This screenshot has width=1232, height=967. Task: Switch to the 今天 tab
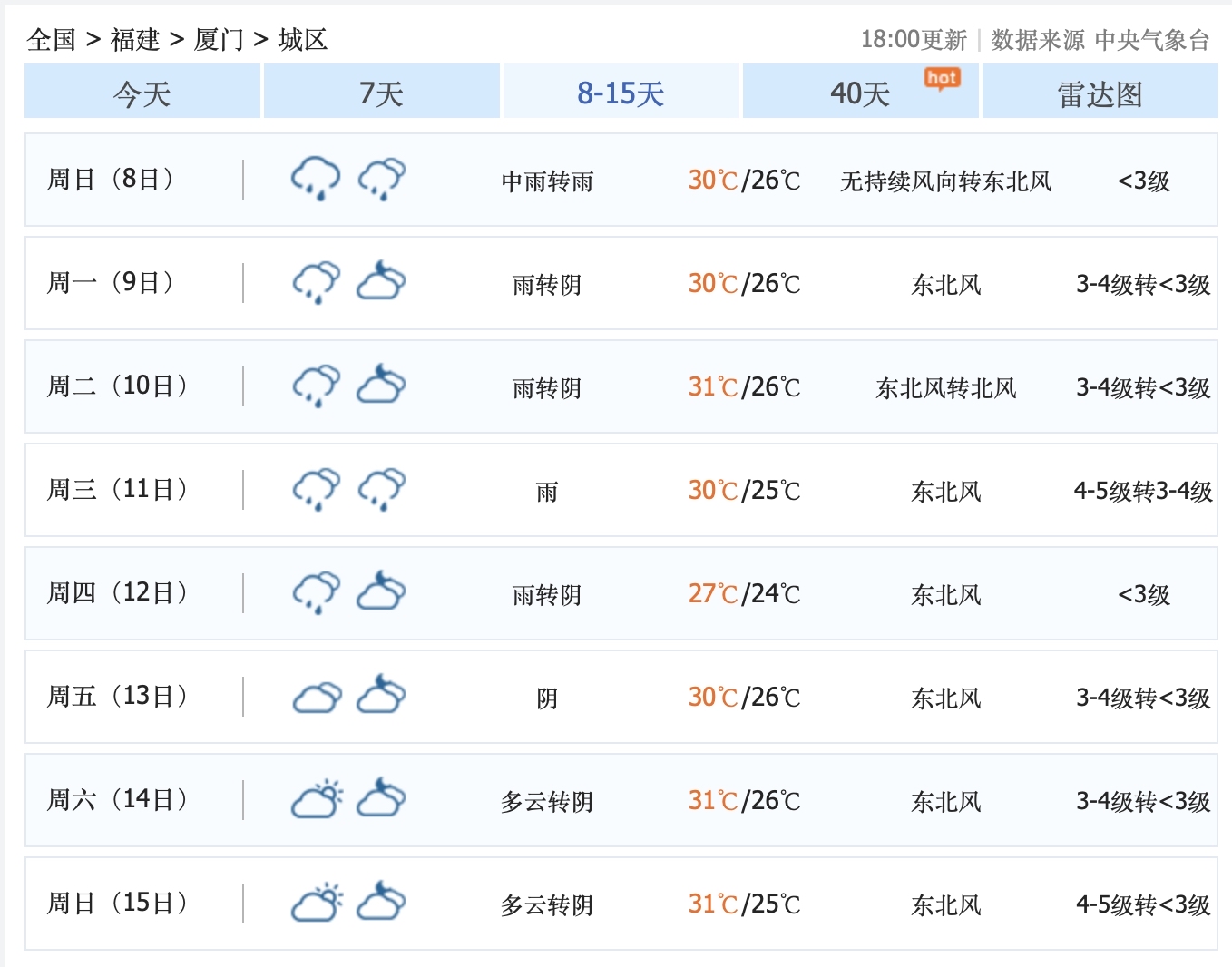(142, 92)
